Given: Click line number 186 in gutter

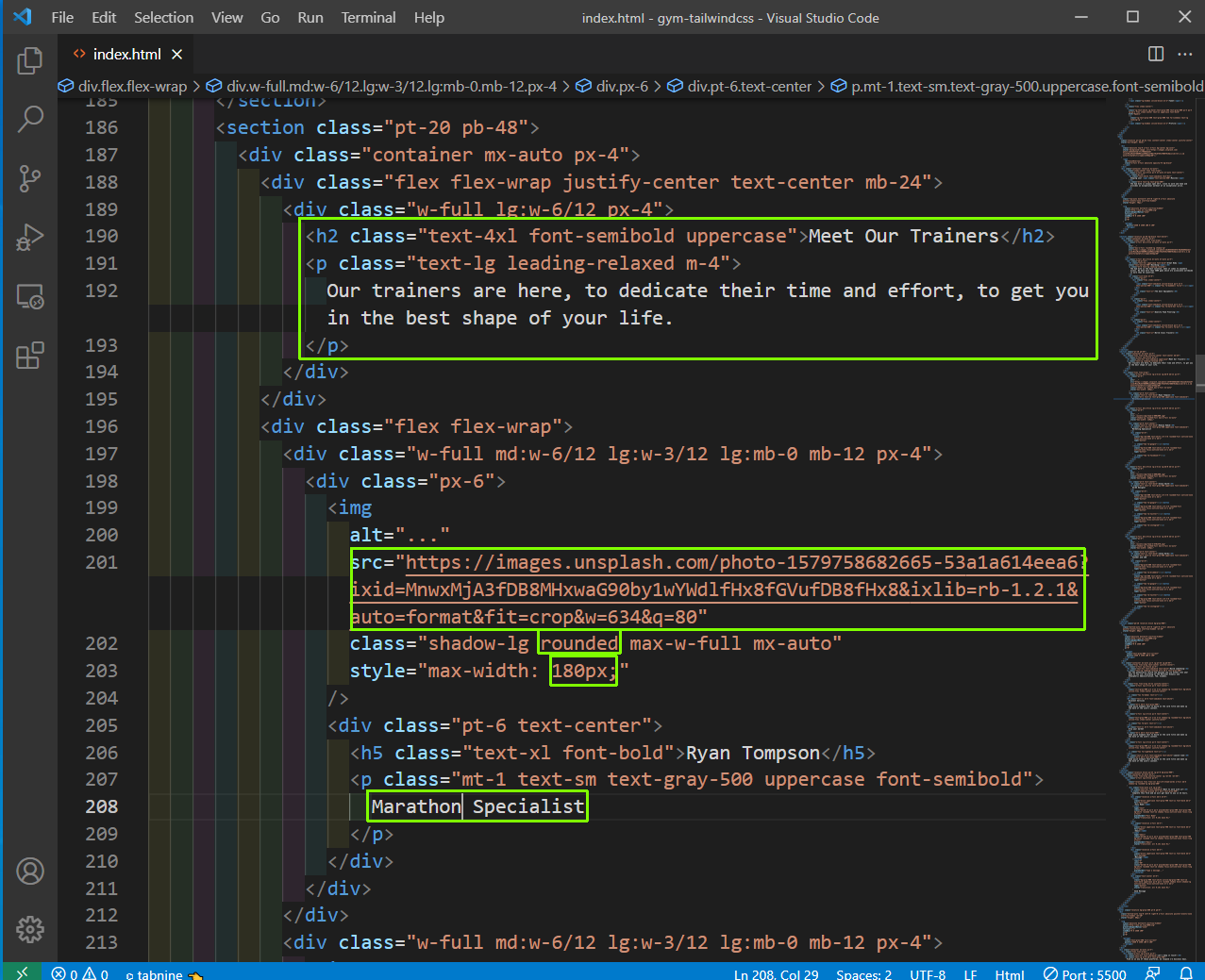Looking at the screenshot, I should point(102,127).
